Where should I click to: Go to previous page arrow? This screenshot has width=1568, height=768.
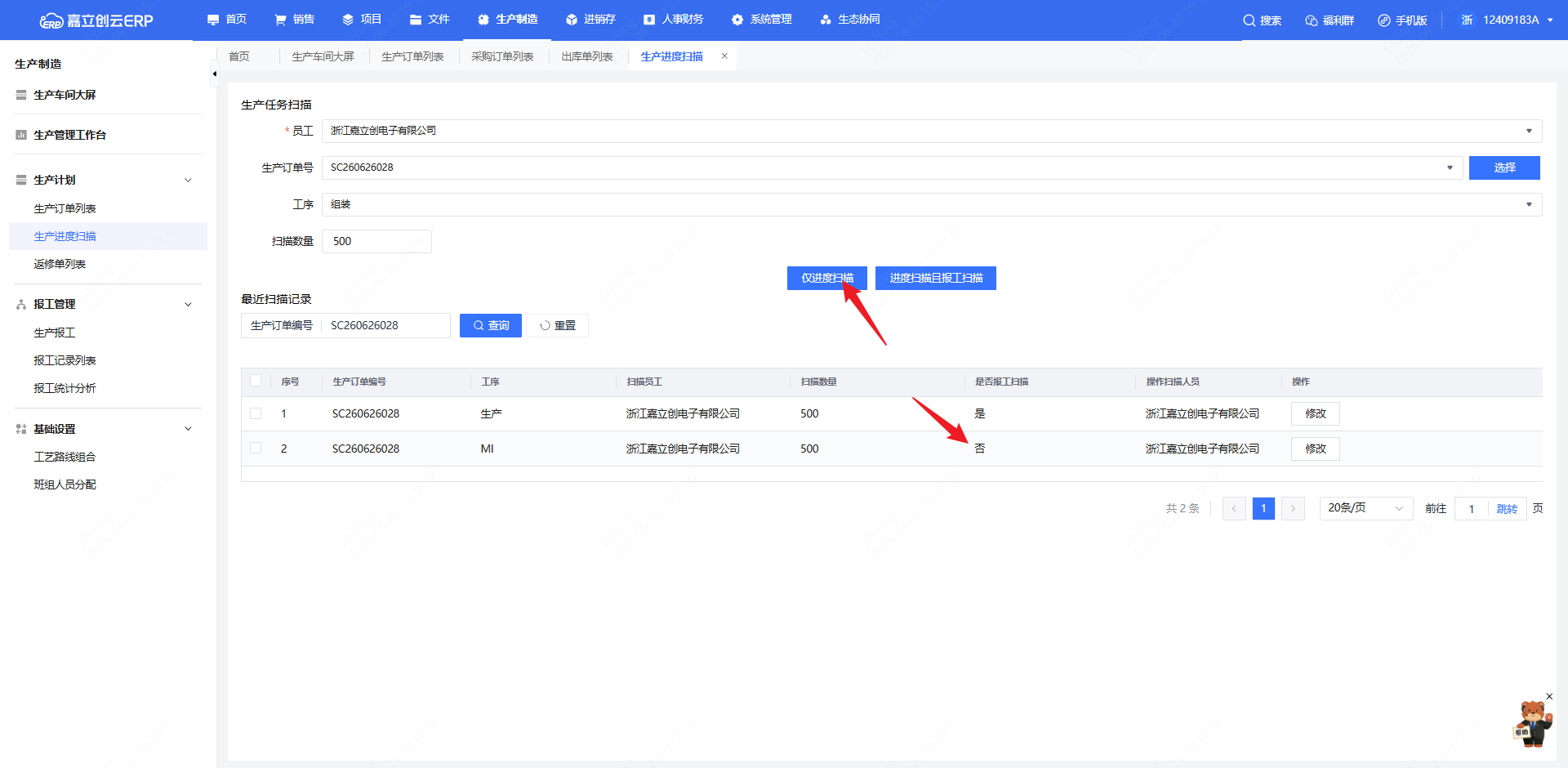click(x=1234, y=508)
